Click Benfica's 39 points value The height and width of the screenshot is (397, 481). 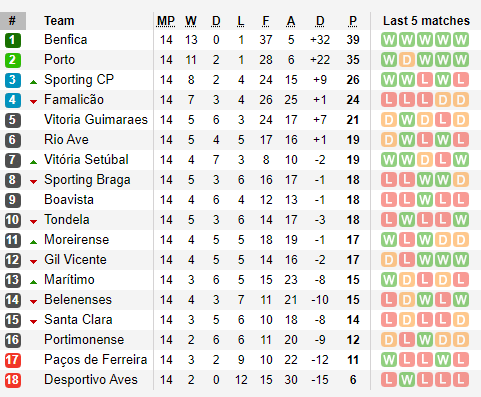click(353, 40)
